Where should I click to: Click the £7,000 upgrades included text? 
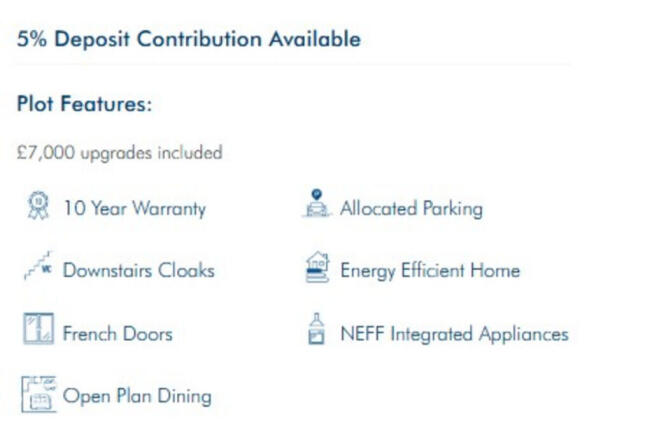pos(120,153)
